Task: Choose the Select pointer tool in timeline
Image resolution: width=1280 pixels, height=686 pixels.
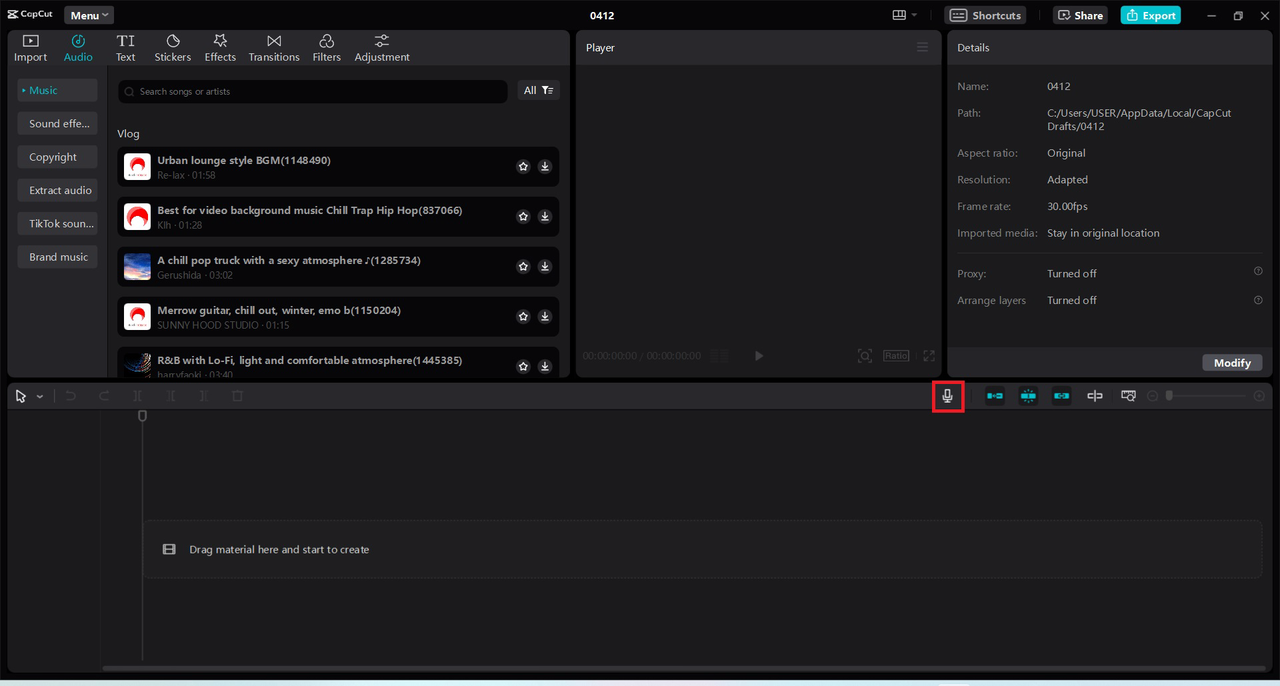Action: [x=21, y=396]
